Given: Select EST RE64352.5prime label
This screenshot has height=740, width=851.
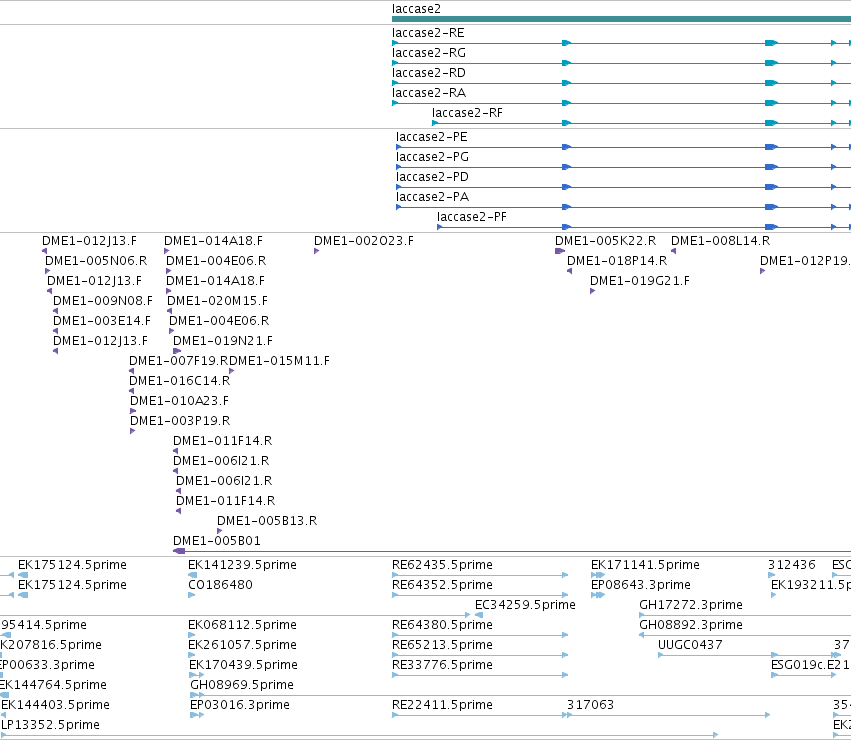Looking at the screenshot, I should coord(442,586).
